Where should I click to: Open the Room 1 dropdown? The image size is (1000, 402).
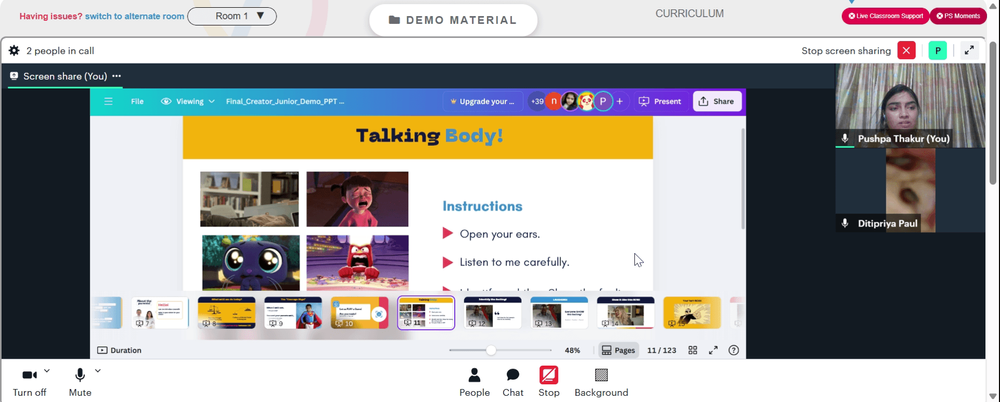click(232, 16)
